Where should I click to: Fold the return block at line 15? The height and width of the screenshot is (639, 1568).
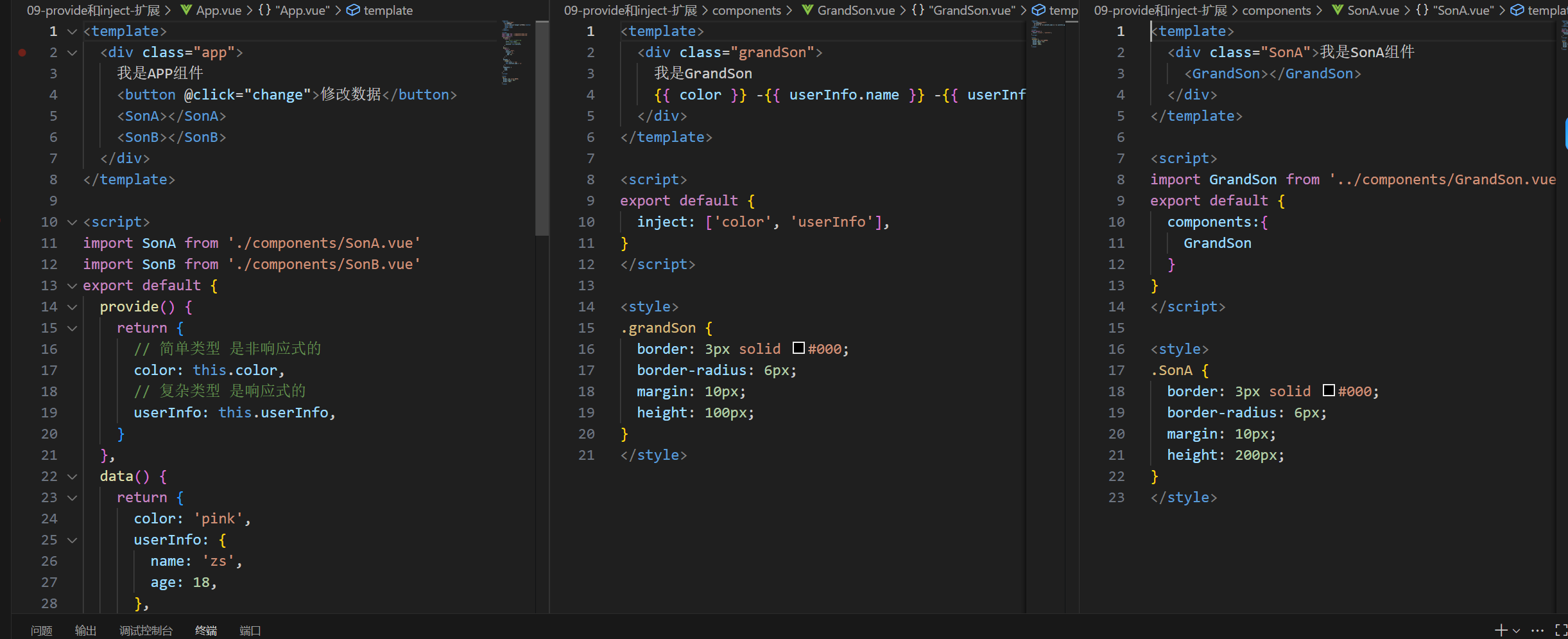click(x=72, y=328)
